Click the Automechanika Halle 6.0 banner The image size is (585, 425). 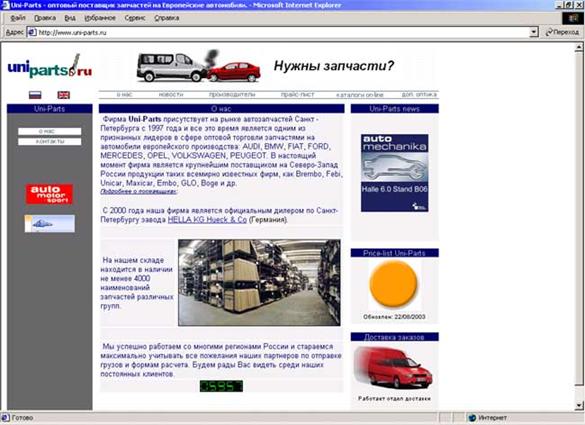coord(394,173)
